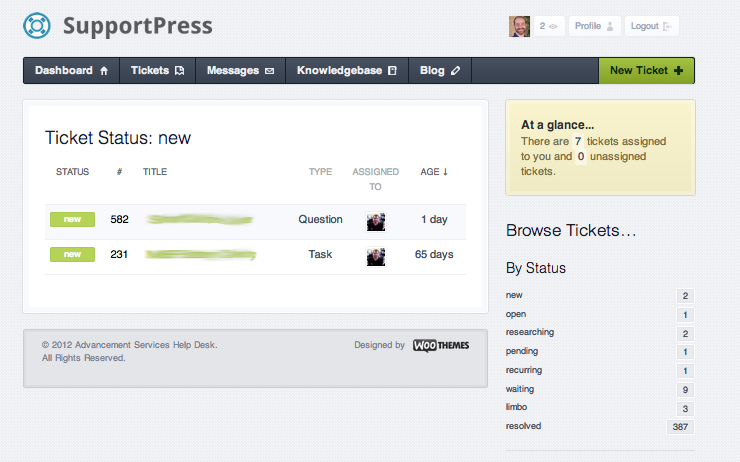The image size is (740, 462).
Task: Click the SupportPress site title
Action: click(138, 26)
